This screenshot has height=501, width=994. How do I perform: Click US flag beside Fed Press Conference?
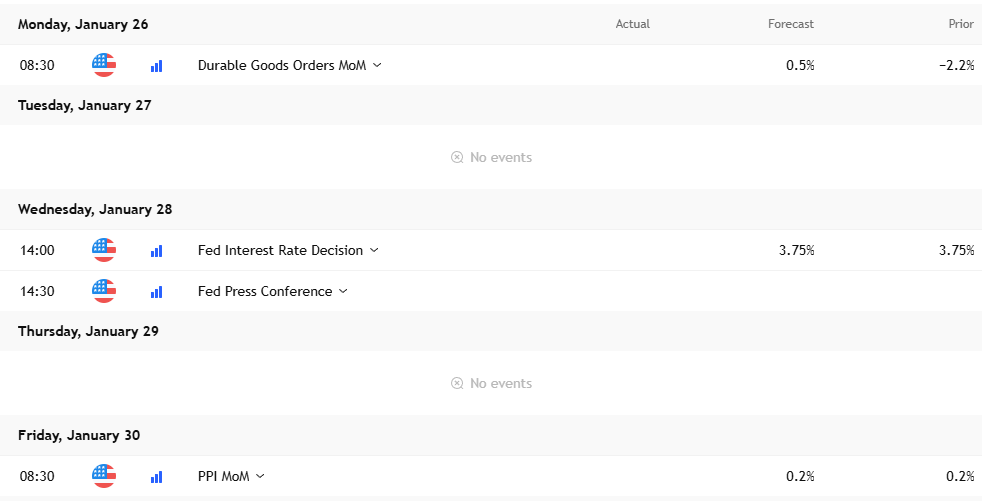(104, 290)
